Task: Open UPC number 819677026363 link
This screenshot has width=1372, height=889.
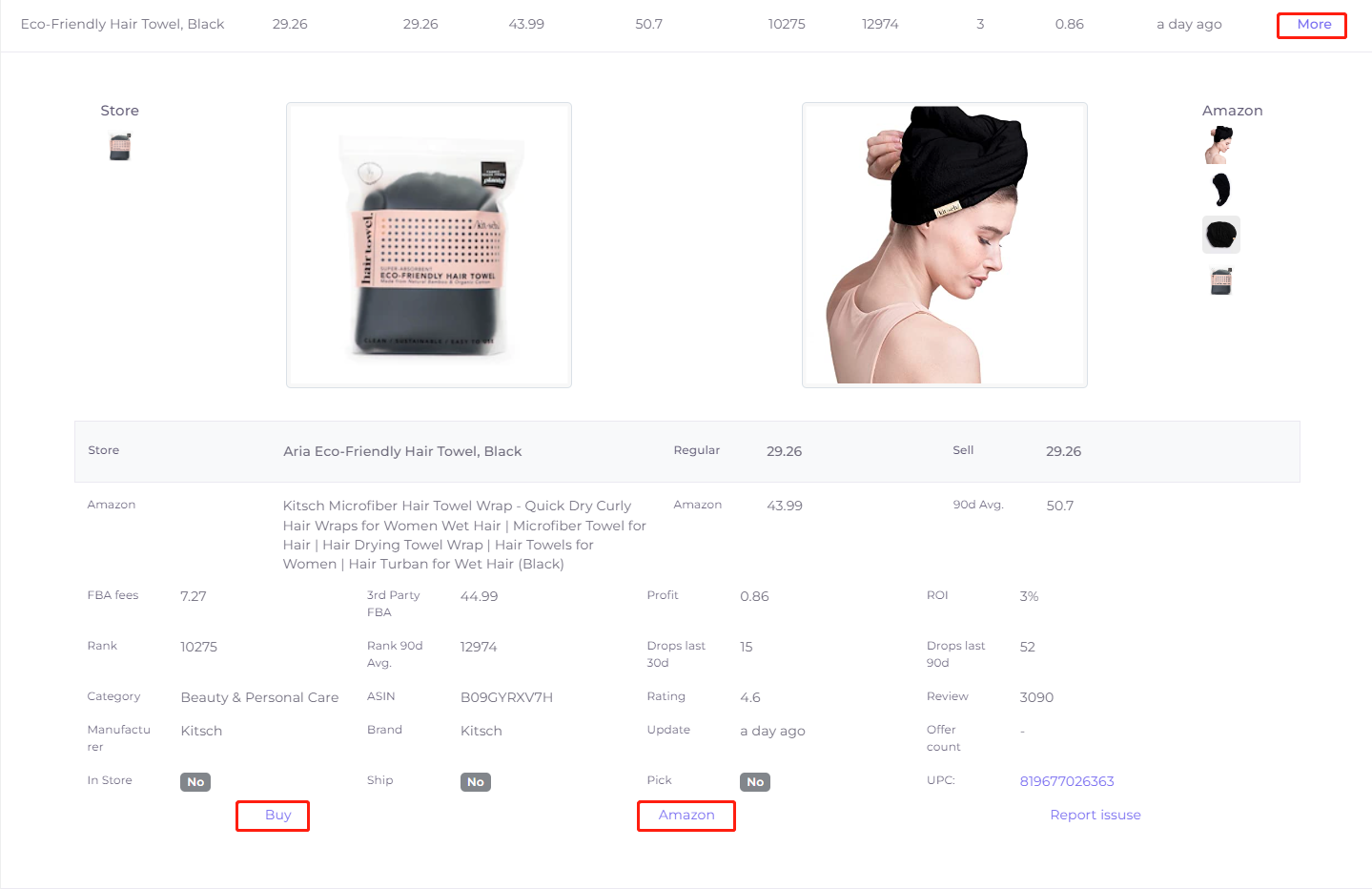Action: (x=1067, y=781)
